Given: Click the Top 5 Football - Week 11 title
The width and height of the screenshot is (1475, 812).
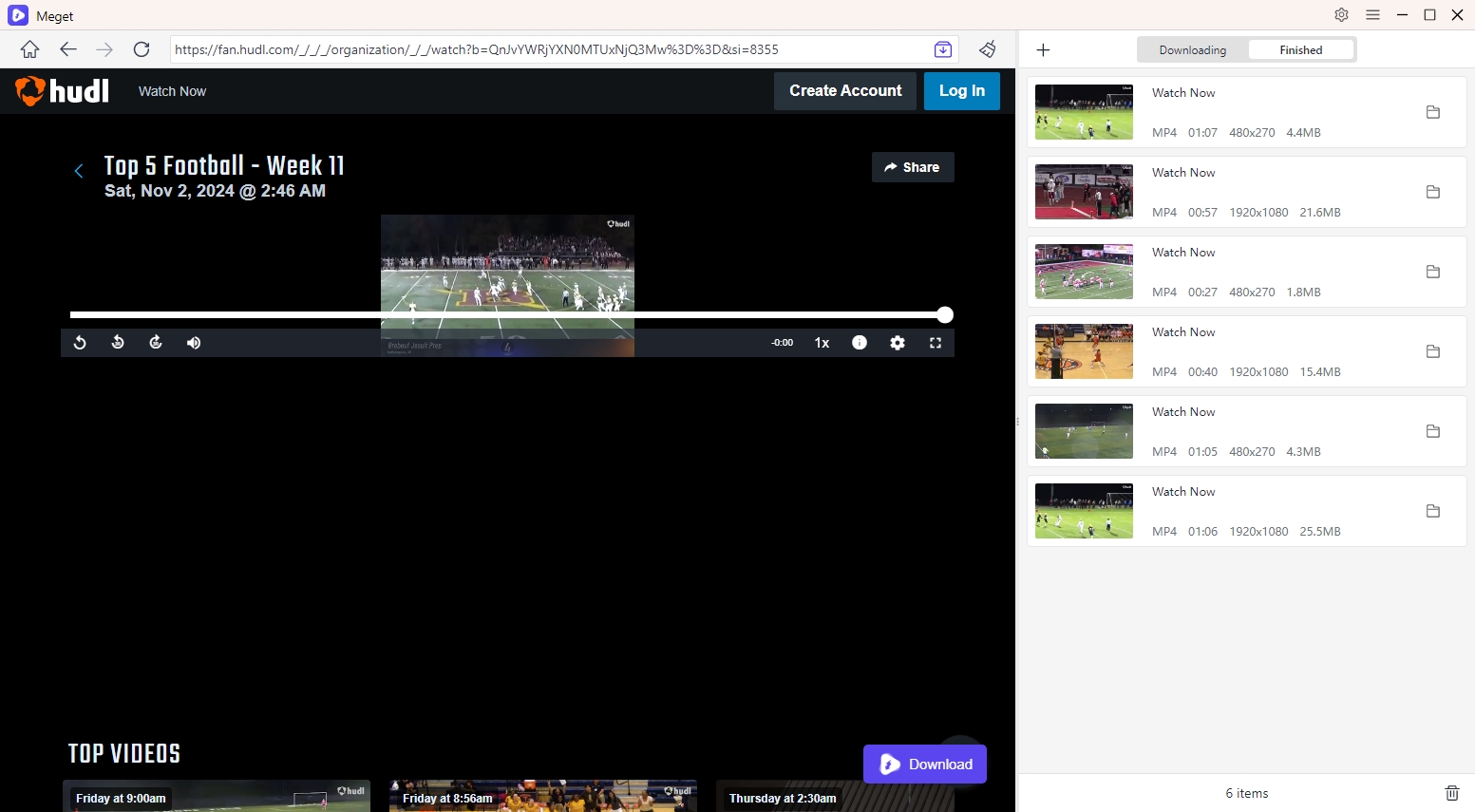Looking at the screenshot, I should pyautogui.click(x=224, y=165).
